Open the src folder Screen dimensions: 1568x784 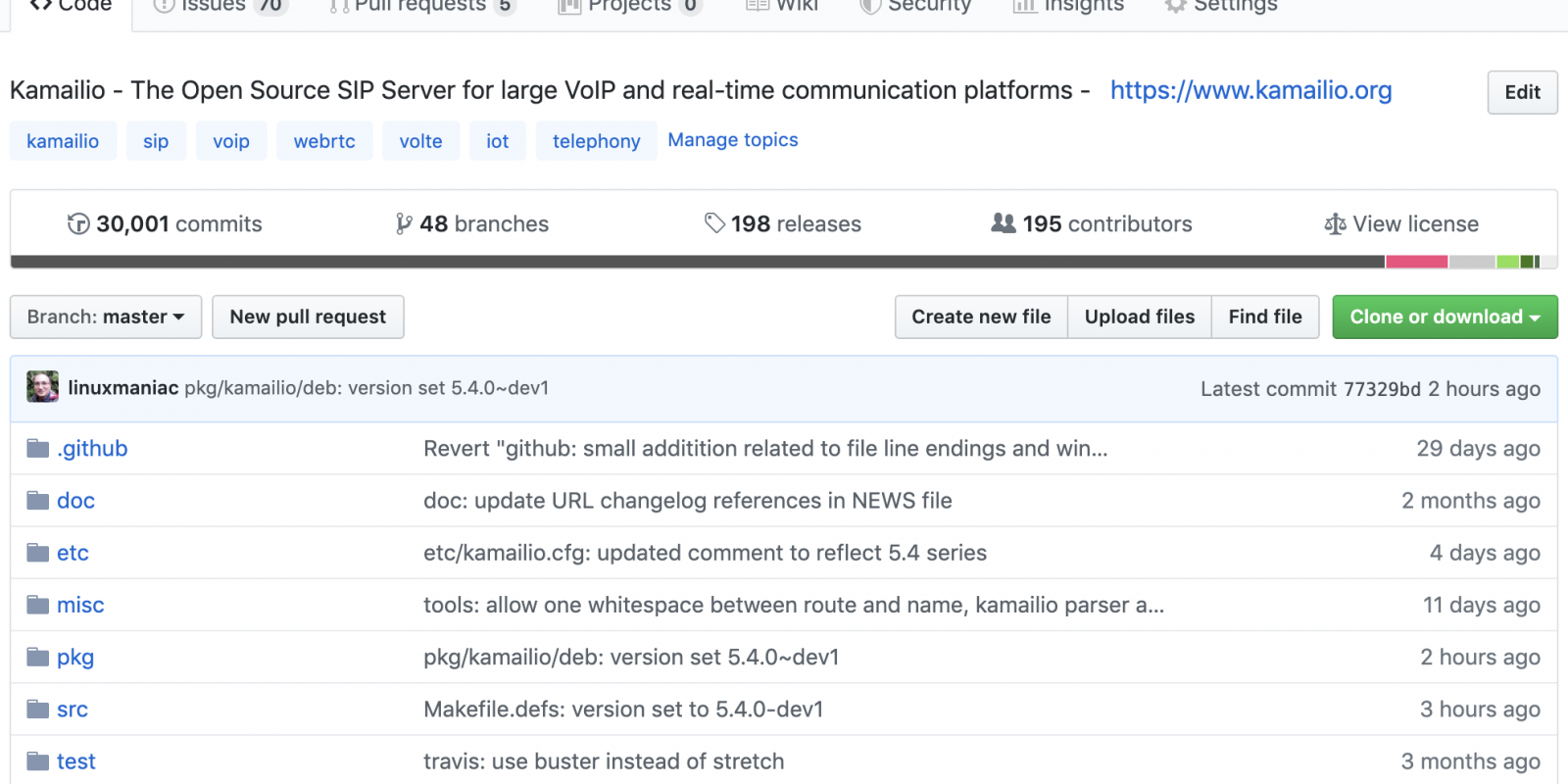73,709
